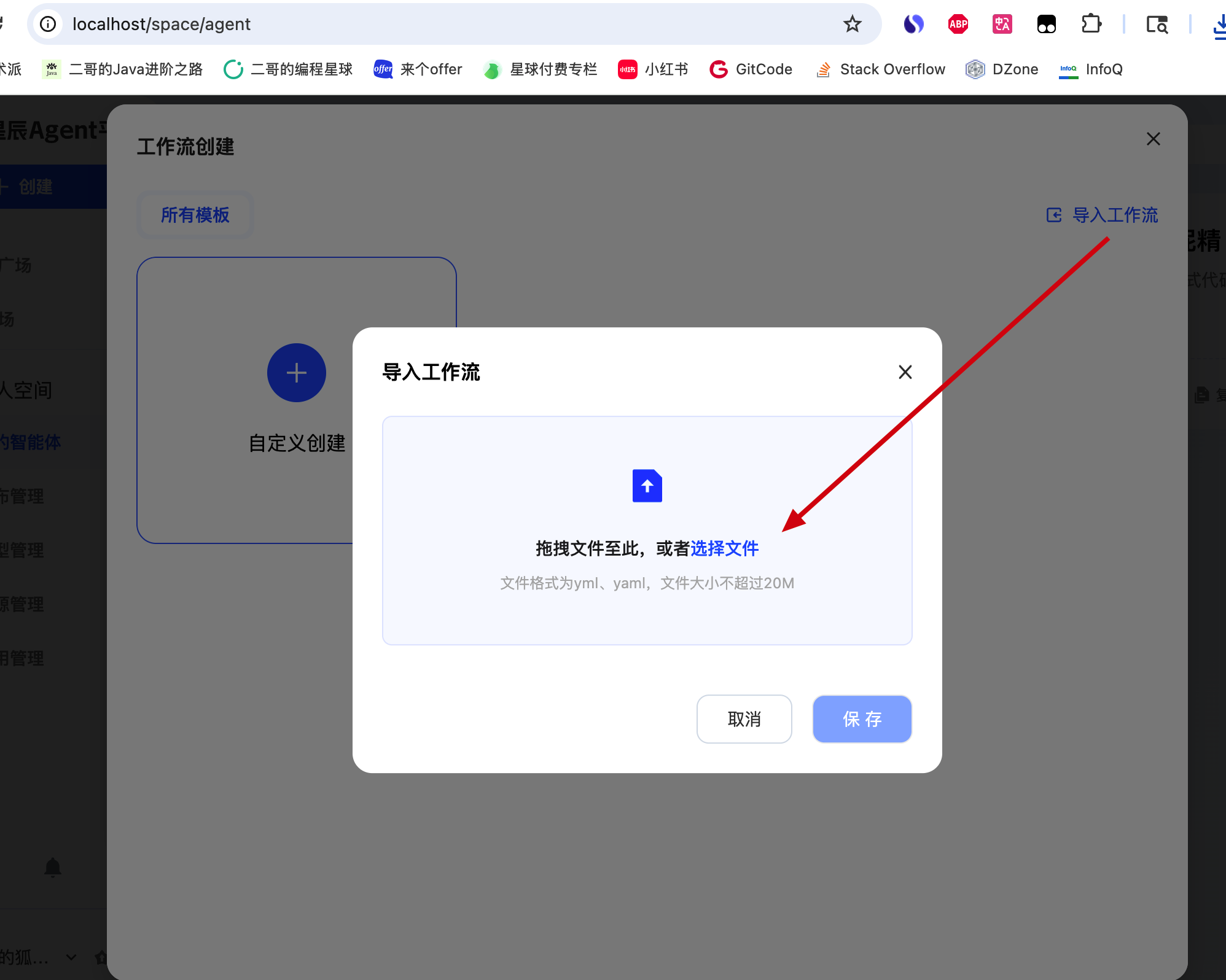Close the 导入工作流 dialog
The image size is (1226, 980).
pos(905,372)
